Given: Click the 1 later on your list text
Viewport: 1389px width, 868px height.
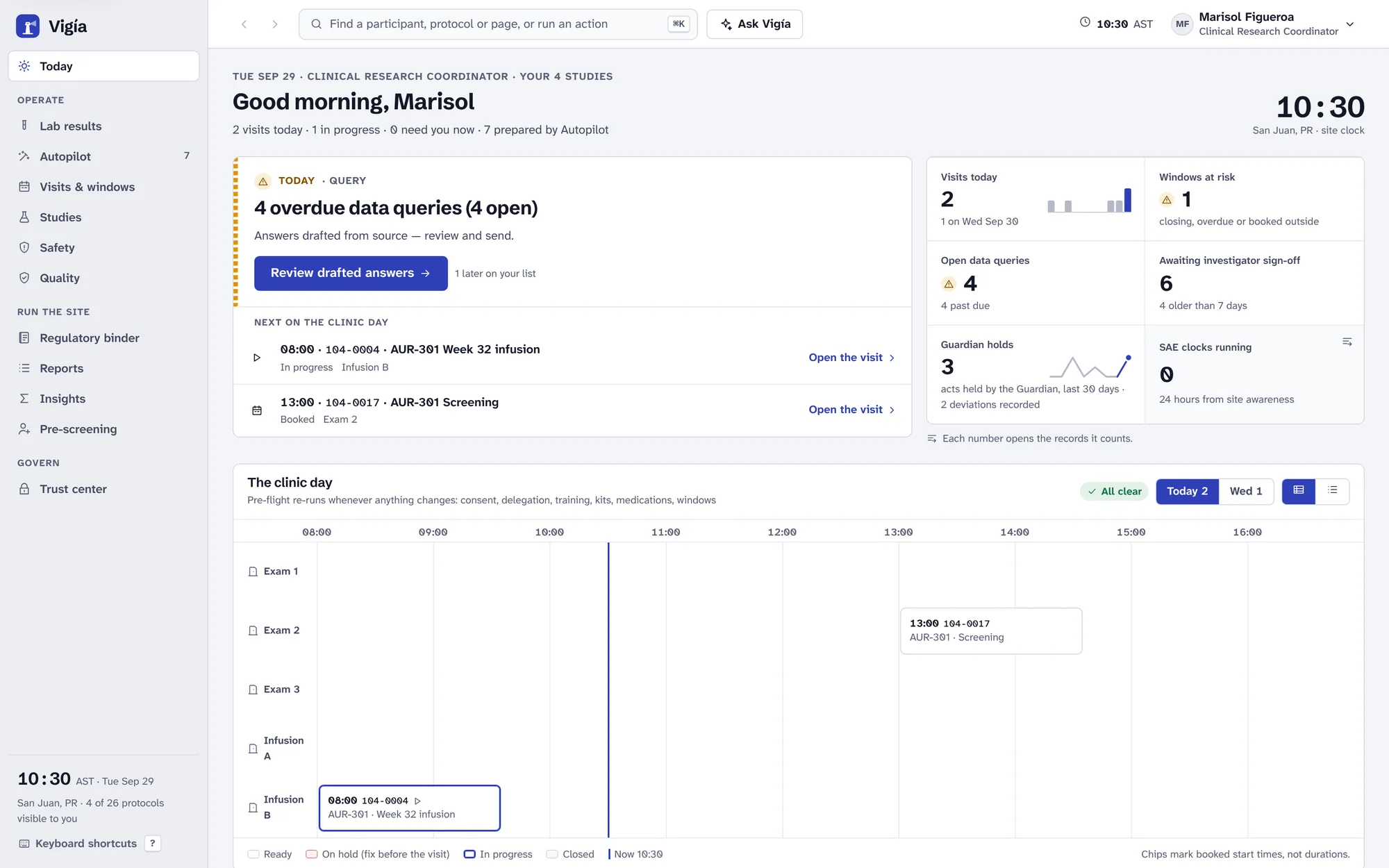Looking at the screenshot, I should tap(495, 274).
